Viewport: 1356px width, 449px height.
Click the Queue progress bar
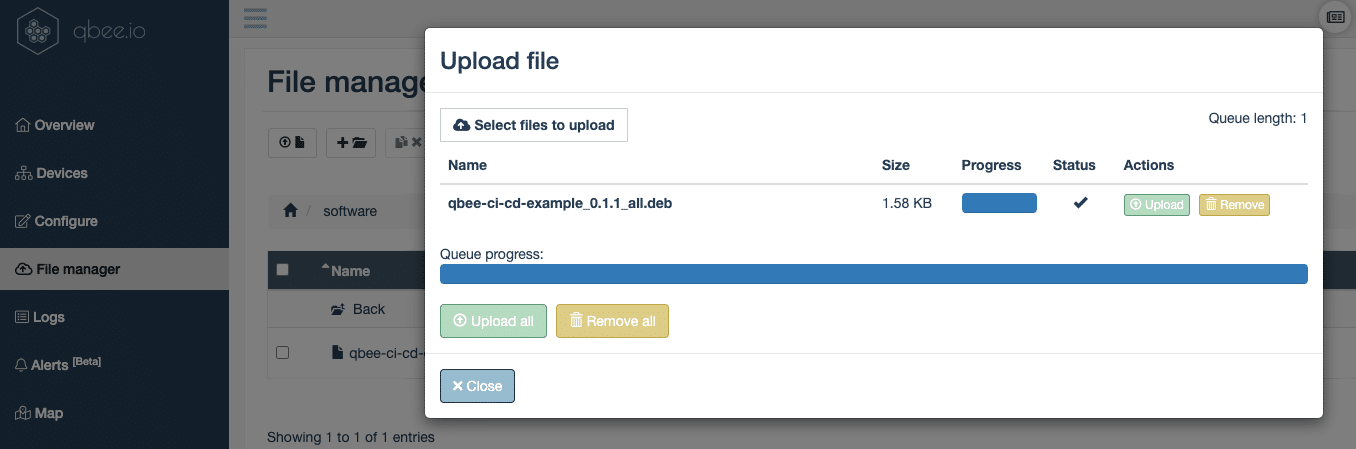[873, 274]
